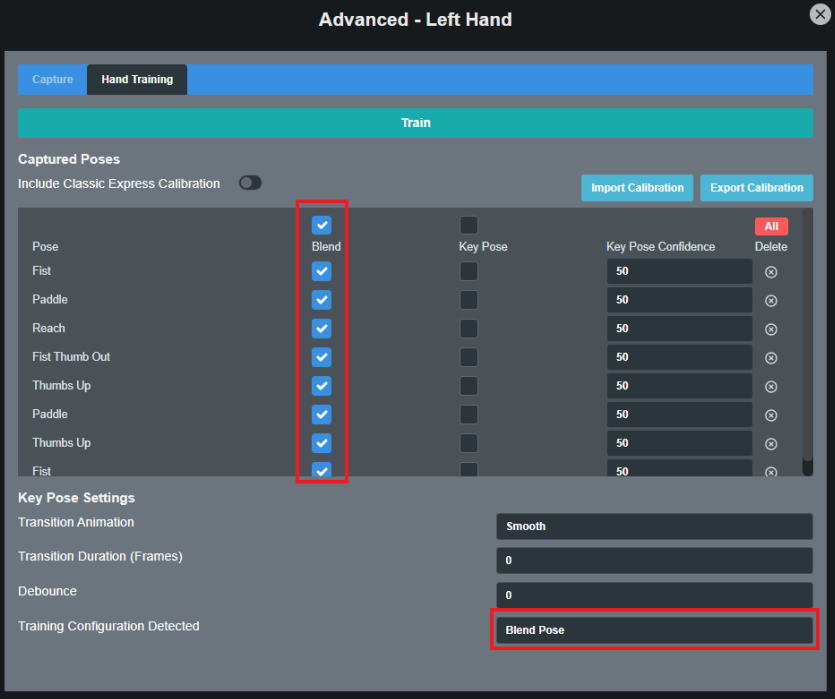Click the Reach pose name
This screenshot has width=835, height=699.
click(x=48, y=328)
